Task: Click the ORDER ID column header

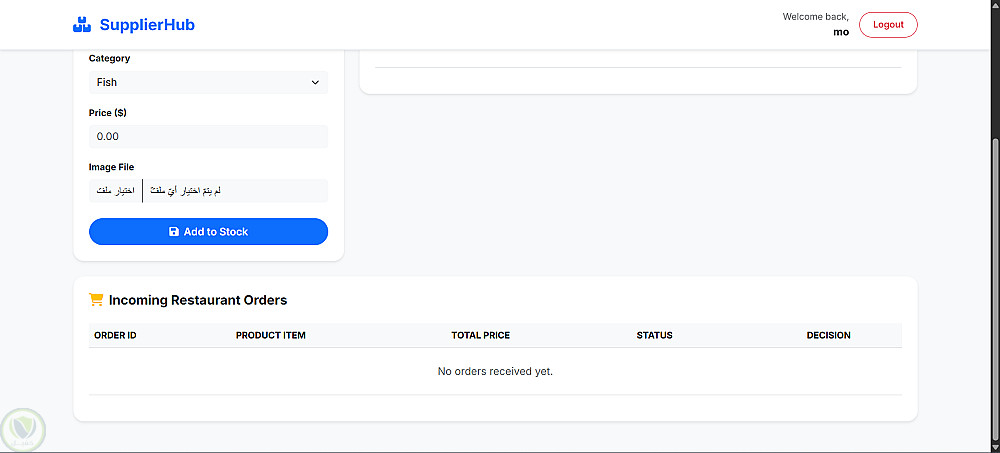Action: click(115, 335)
